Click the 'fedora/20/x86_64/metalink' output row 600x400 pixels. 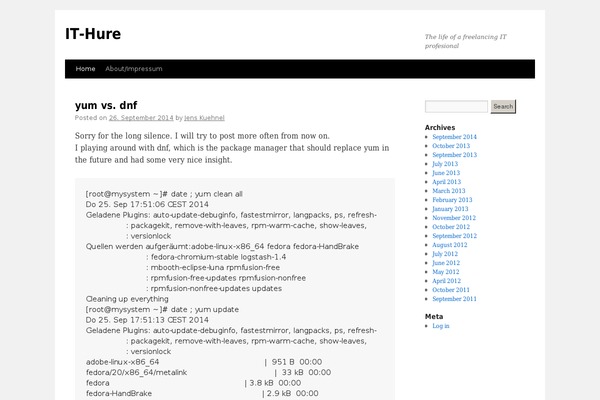pos(209,372)
